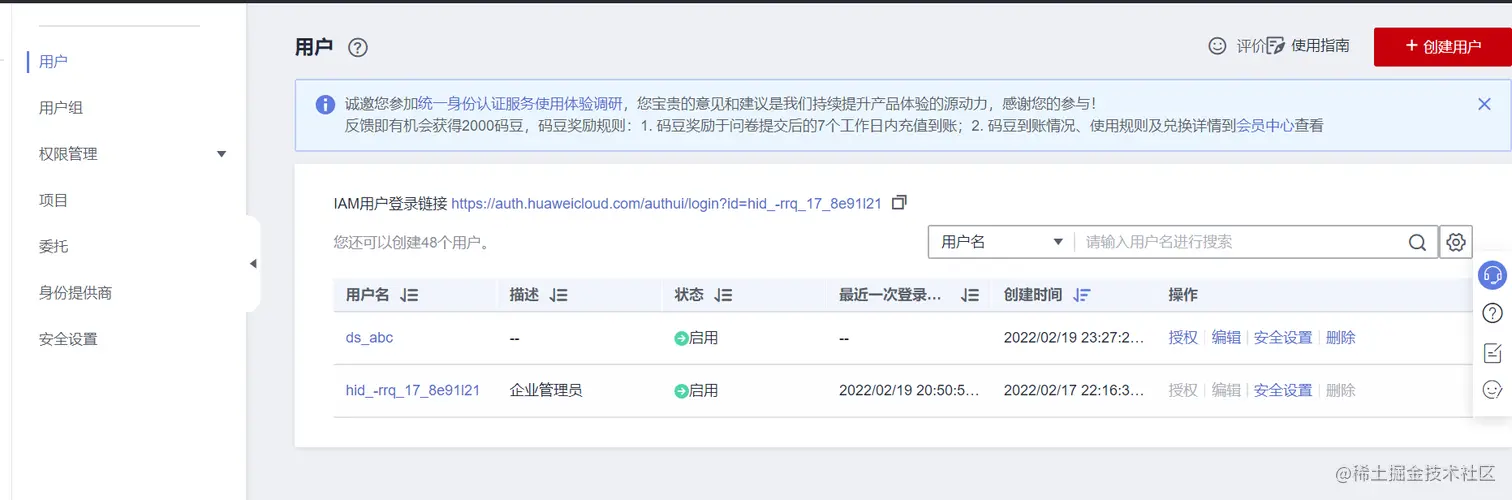This screenshot has width=1512, height=500.
Task: Click 编辑 for ds_abc
Action: coord(1226,338)
